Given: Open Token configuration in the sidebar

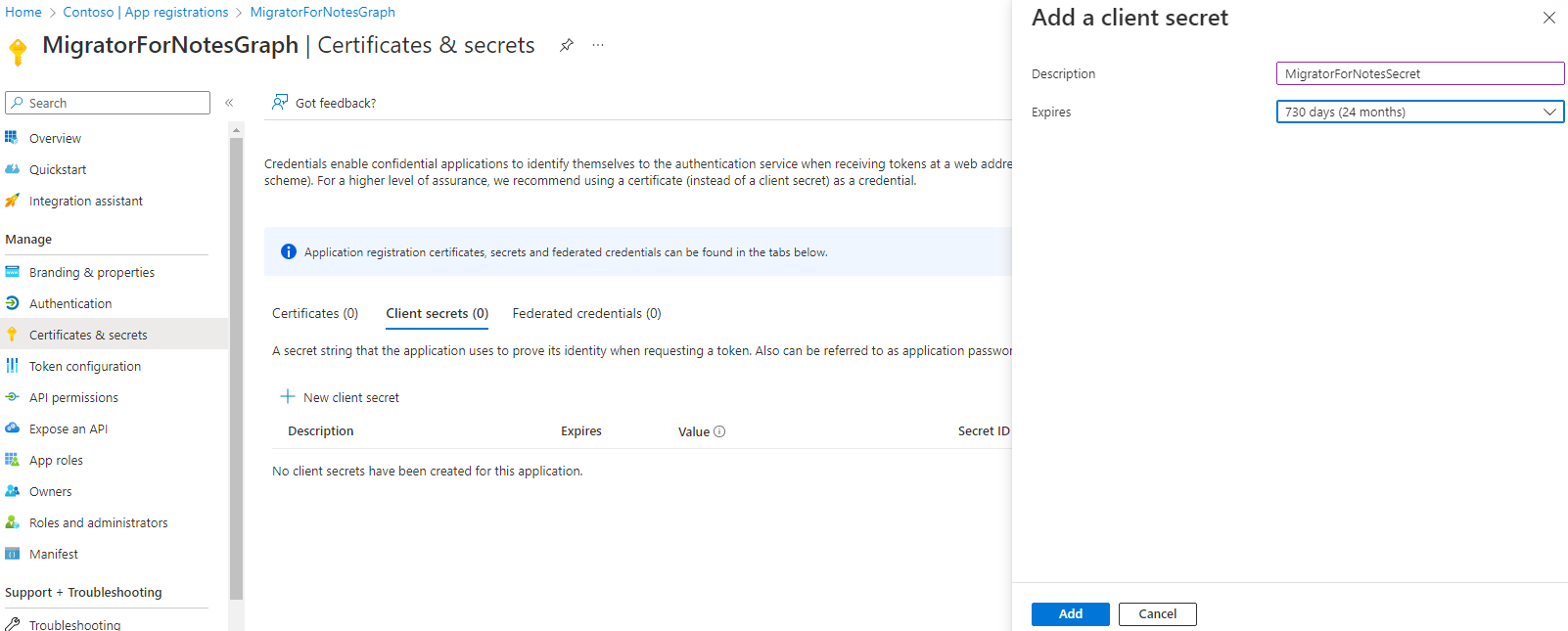Looking at the screenshot, I should pos(85,366).
